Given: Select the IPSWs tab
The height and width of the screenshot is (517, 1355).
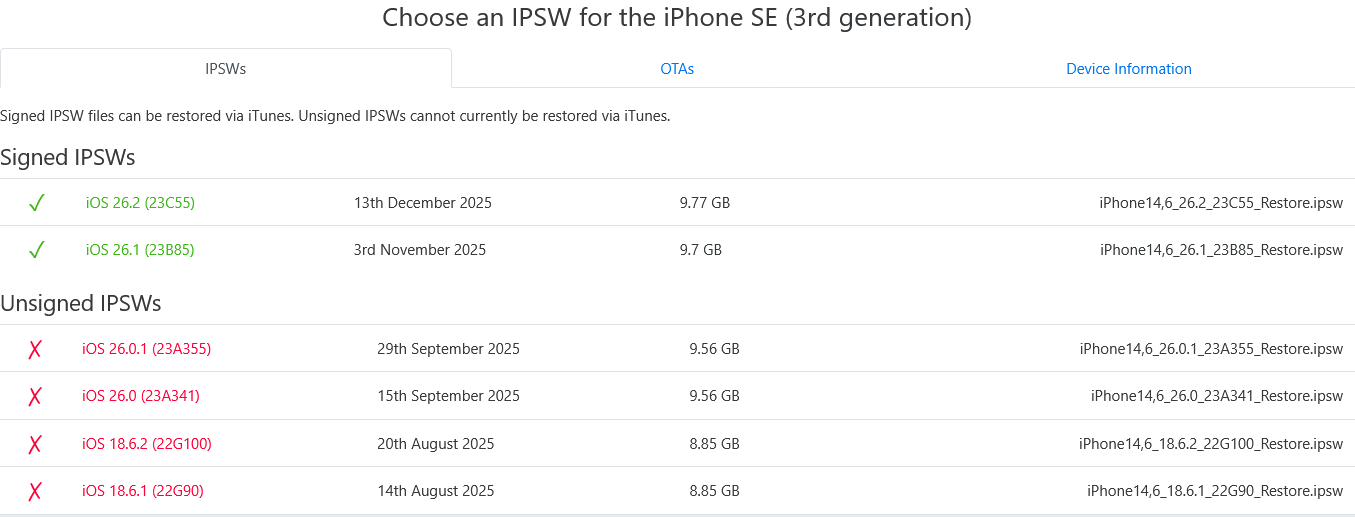Looking at the screenshot, I should click(226, 69).
